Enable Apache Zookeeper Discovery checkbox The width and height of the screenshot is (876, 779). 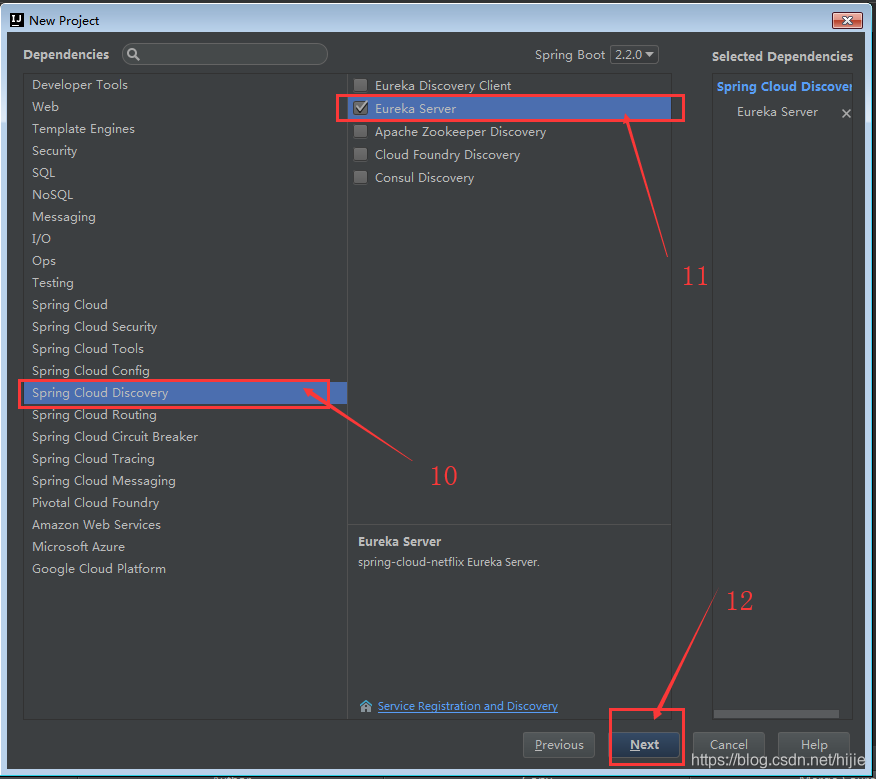click(361, 131)
